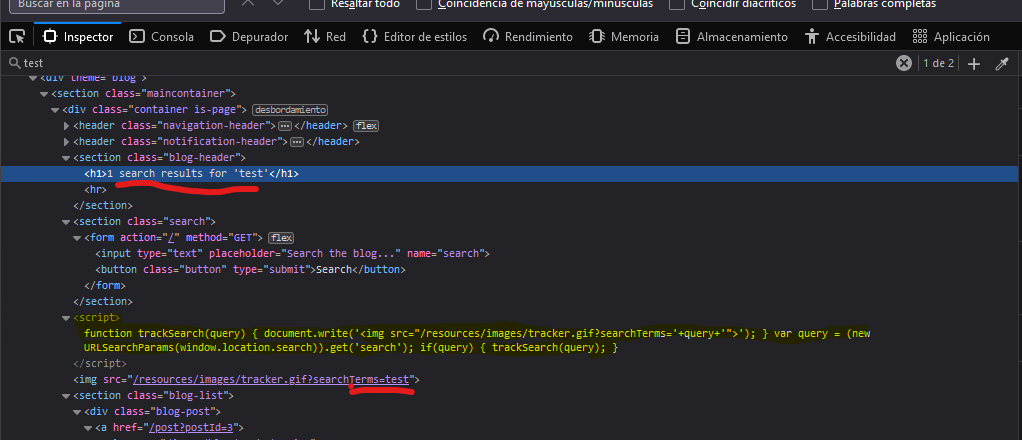Switch to the Consola tab
The image size is (1022, 440).
click(x=162, y=37)
